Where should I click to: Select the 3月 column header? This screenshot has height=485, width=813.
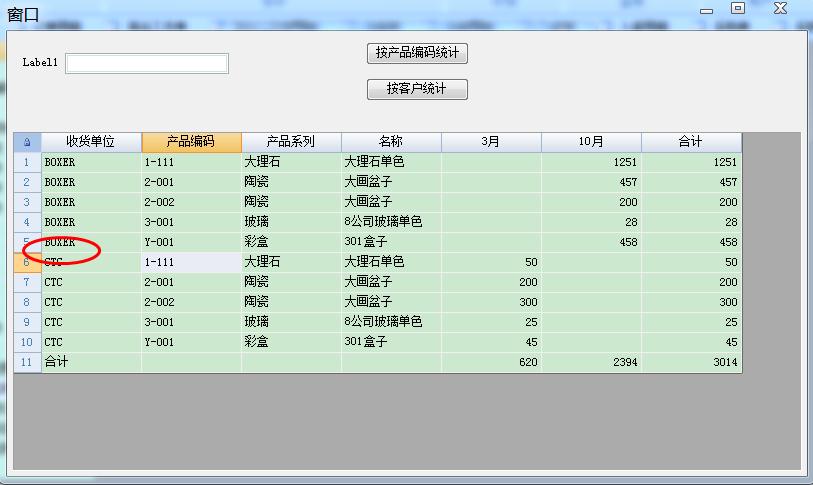[492, 142]
